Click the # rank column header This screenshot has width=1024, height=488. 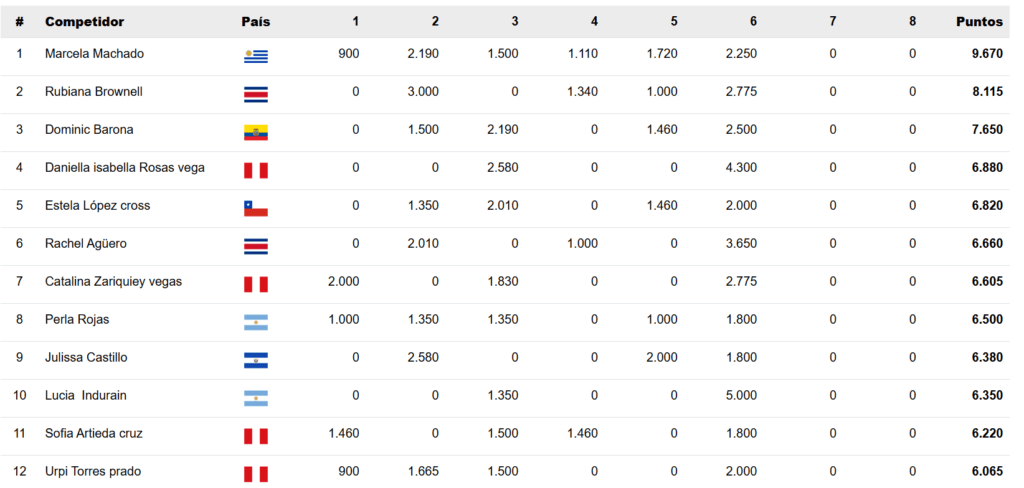pyautogui.click(x=20, y=22)
